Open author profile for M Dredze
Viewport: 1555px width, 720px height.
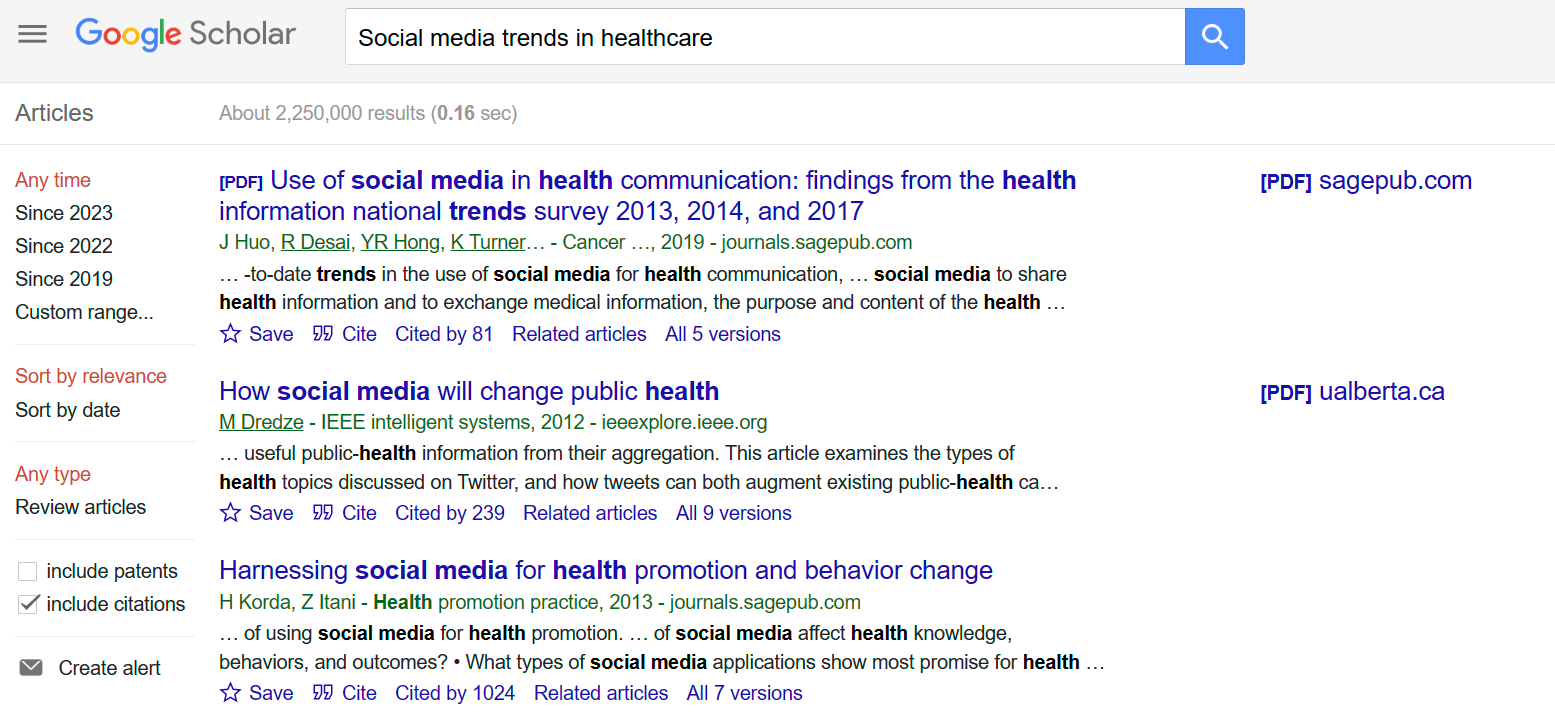point(261,422)
